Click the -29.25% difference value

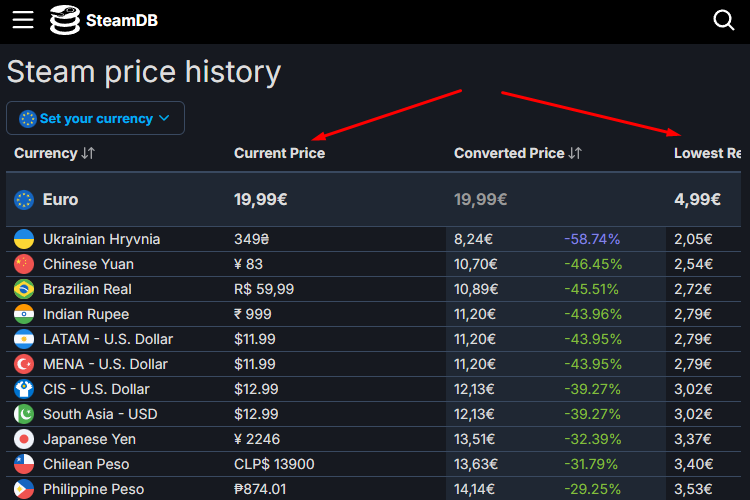[593, 489]
